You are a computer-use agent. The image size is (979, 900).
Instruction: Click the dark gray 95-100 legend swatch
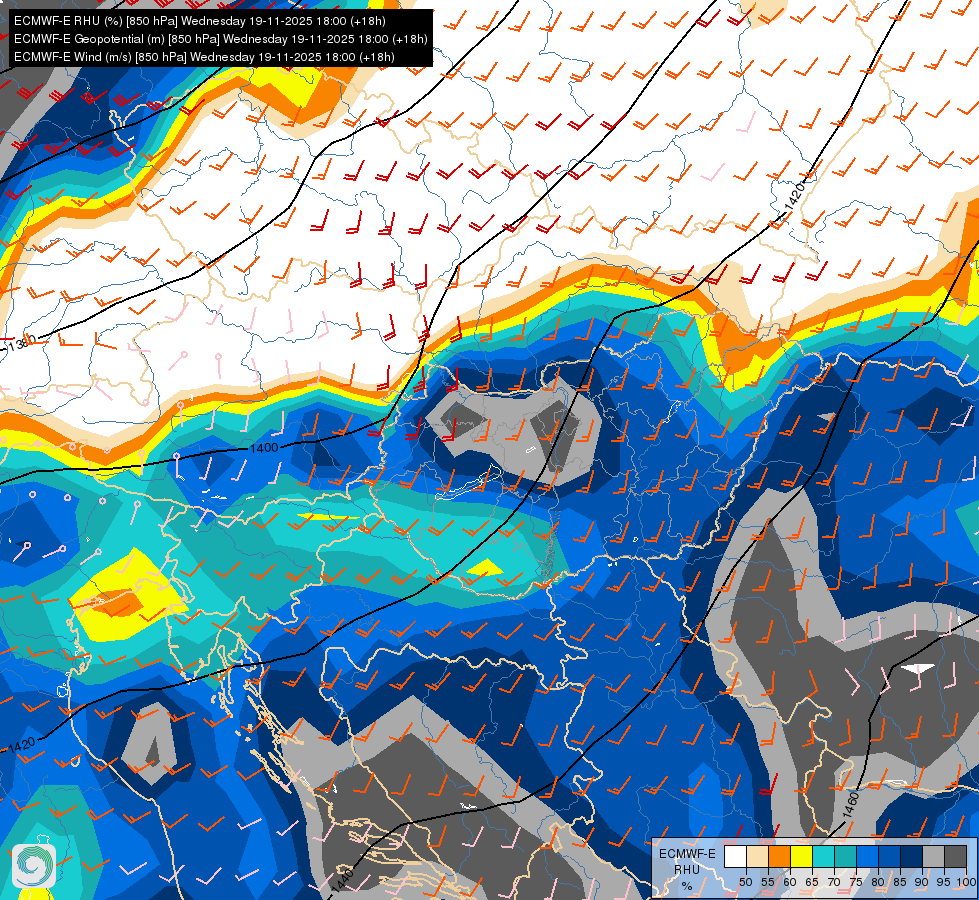pos(955,857)
